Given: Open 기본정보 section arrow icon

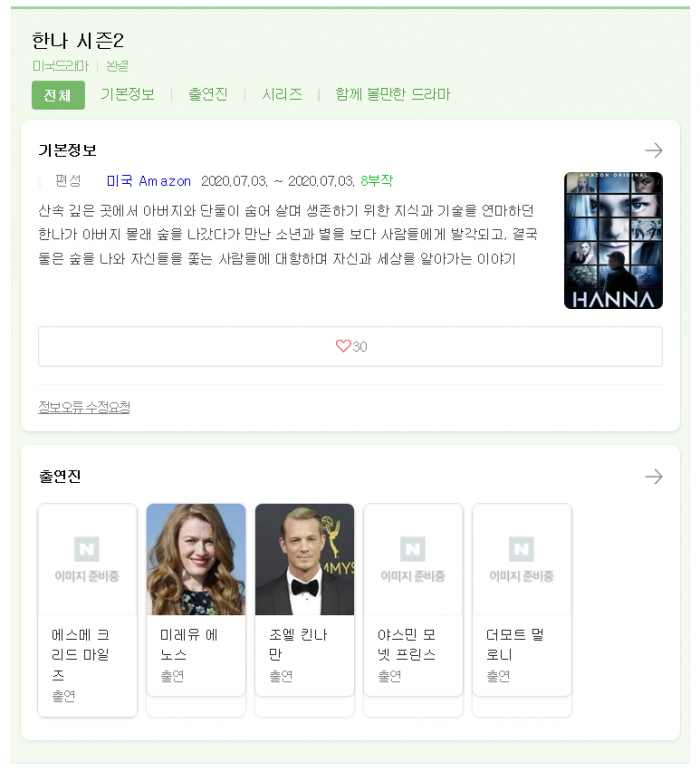Looking at the screenshot, I should pos(654,151).
